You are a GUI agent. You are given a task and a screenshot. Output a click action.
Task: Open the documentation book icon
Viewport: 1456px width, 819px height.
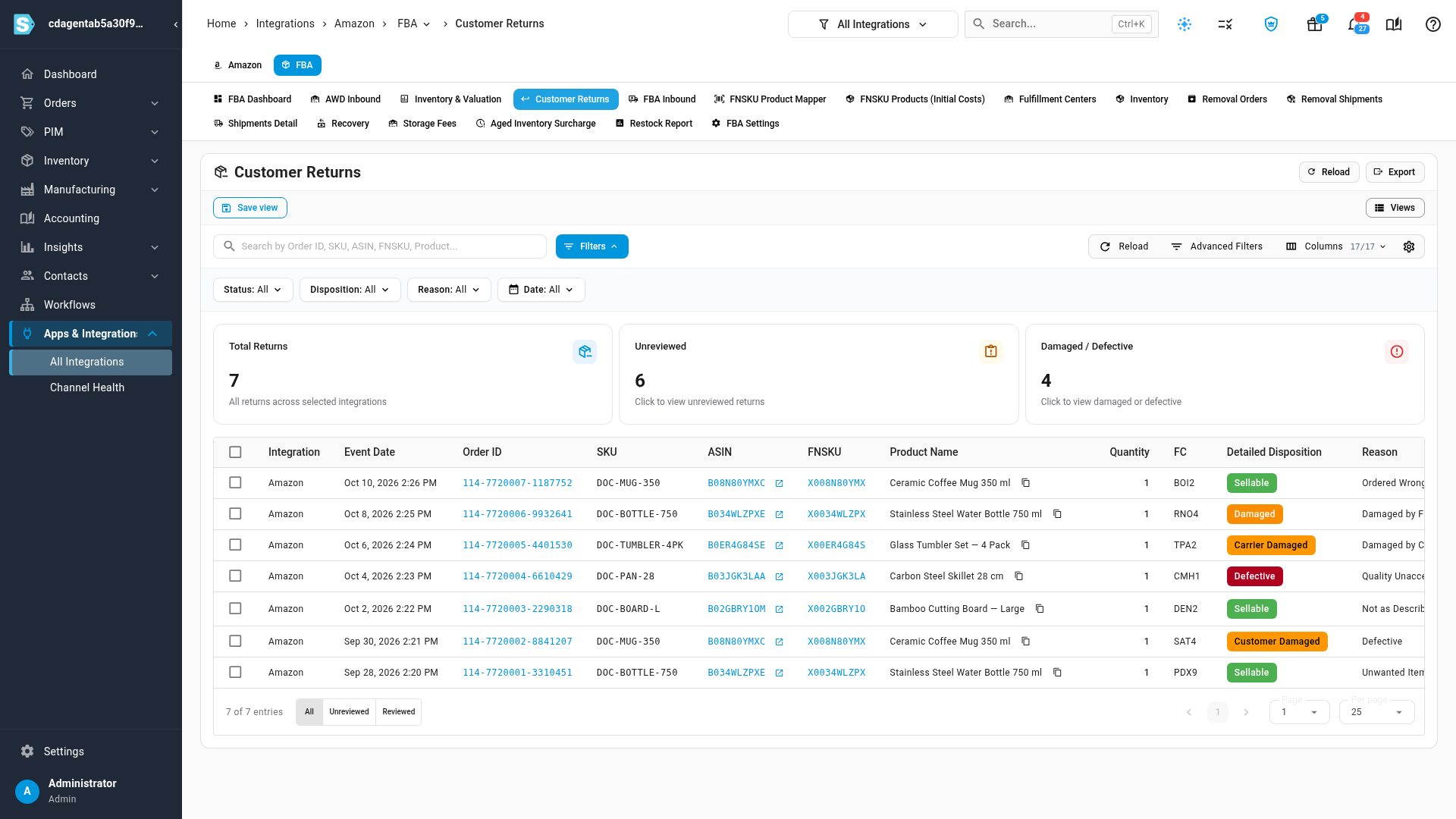coord(1393,24)
